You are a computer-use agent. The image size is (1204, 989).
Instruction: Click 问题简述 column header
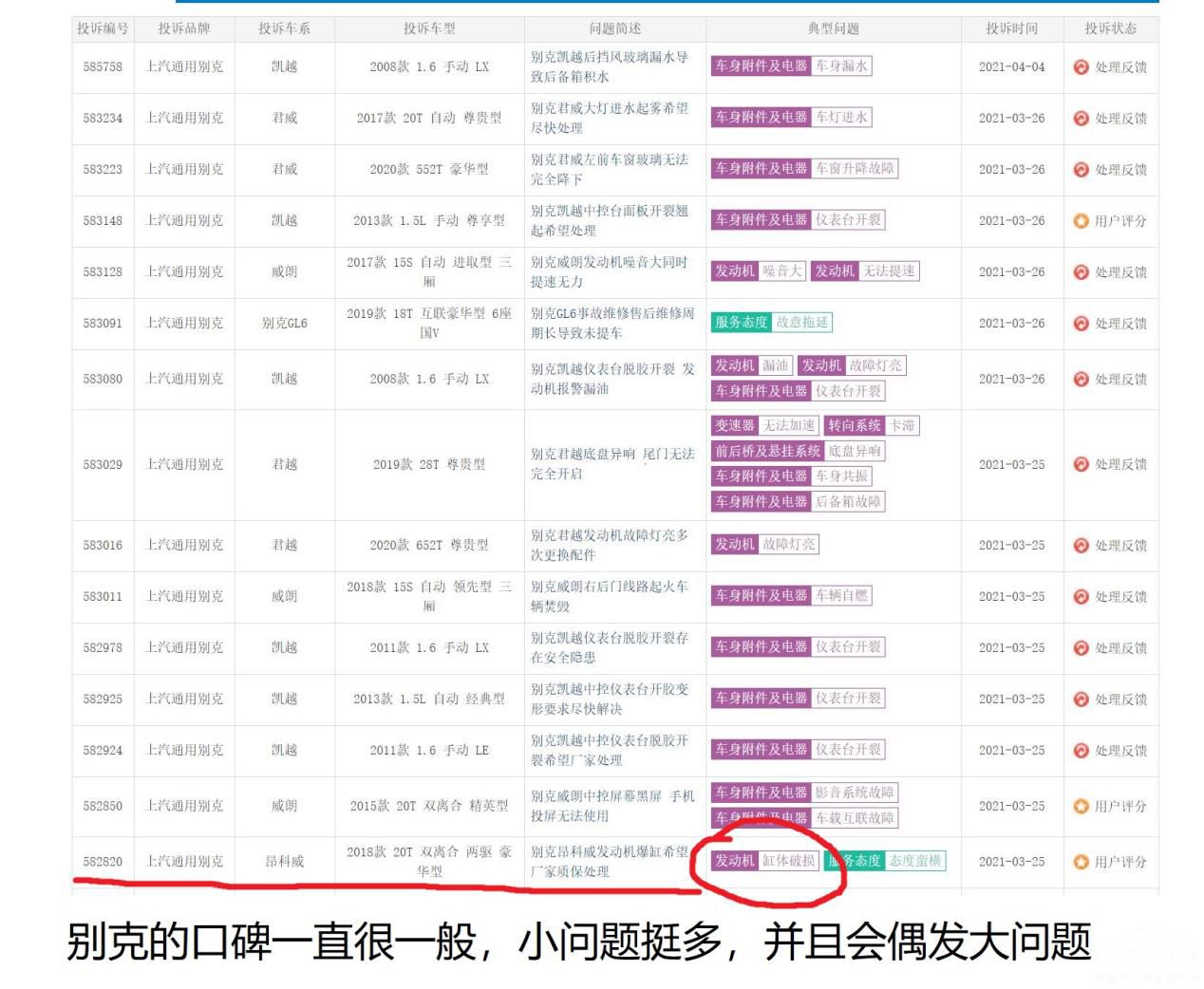click(615, 28)
